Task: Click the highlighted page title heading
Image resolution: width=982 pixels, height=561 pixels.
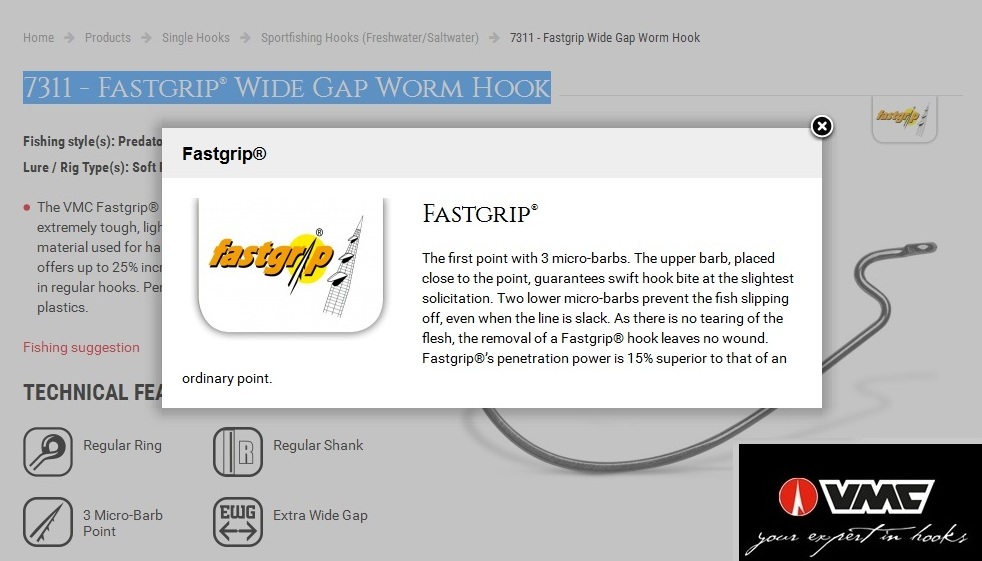Action: coord(287,88)
